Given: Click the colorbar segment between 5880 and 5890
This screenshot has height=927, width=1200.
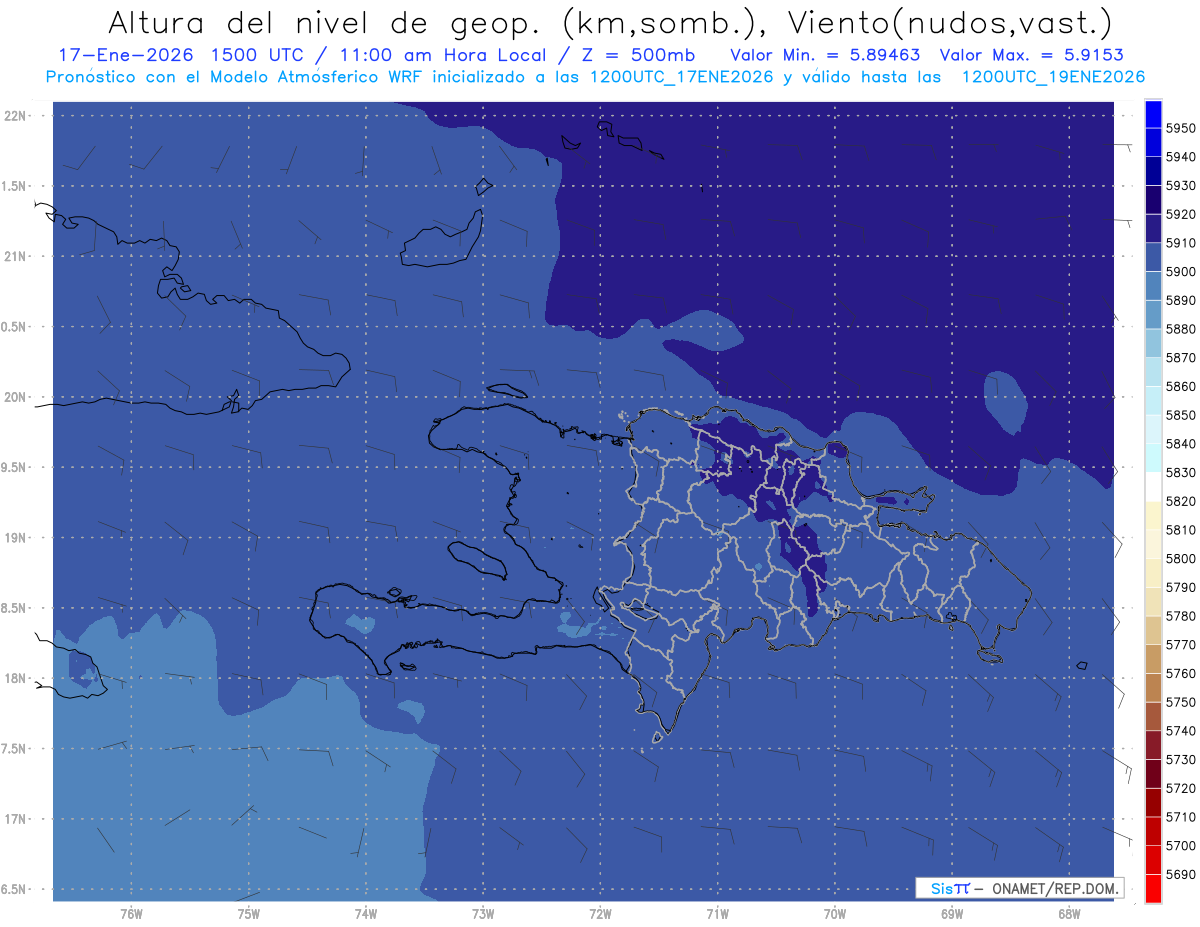Looking at the screenshot, I should click(1153, 315).
